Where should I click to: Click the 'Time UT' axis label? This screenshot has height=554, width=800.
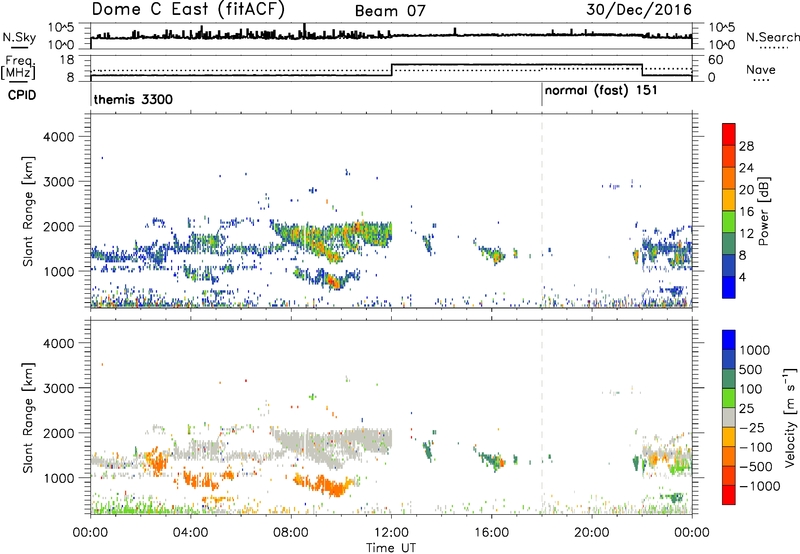point(391,547)
